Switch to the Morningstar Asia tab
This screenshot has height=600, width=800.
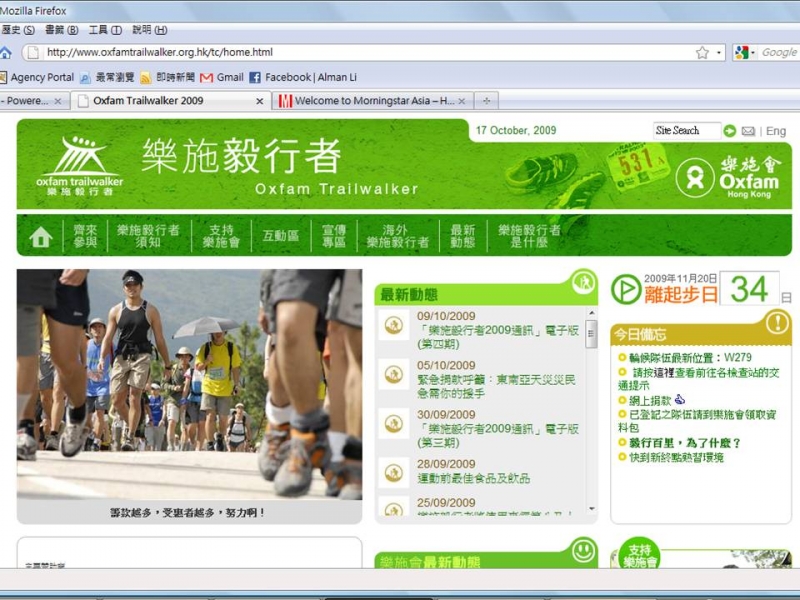tap(367, 101)
